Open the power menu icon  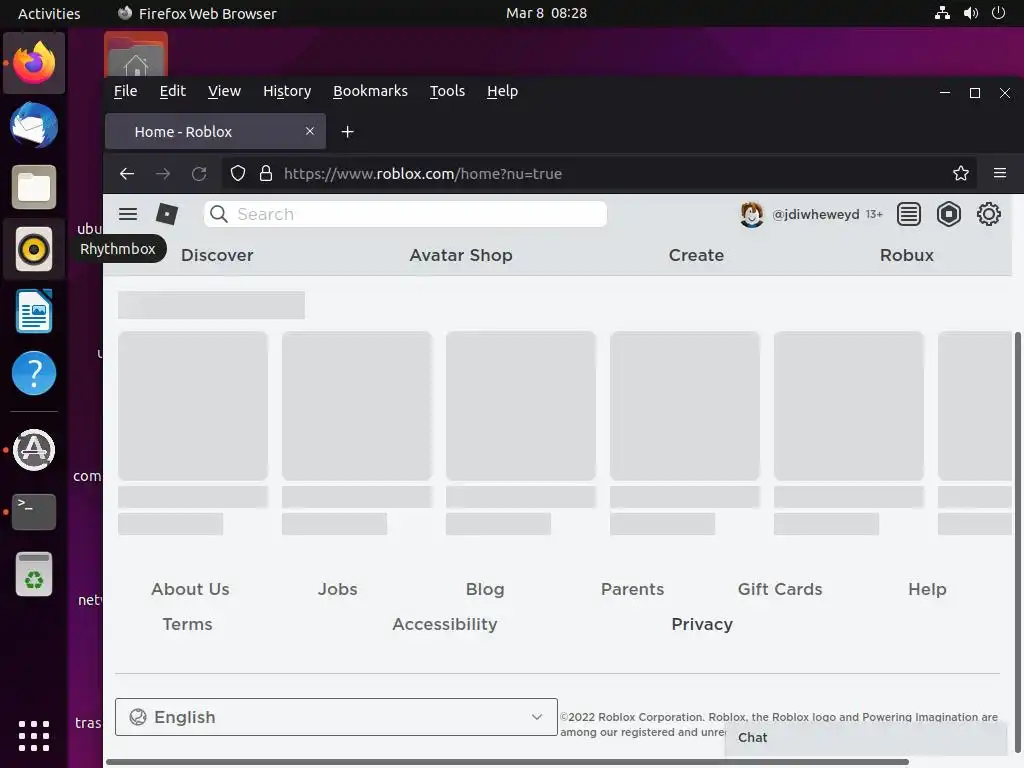[998, 13]
